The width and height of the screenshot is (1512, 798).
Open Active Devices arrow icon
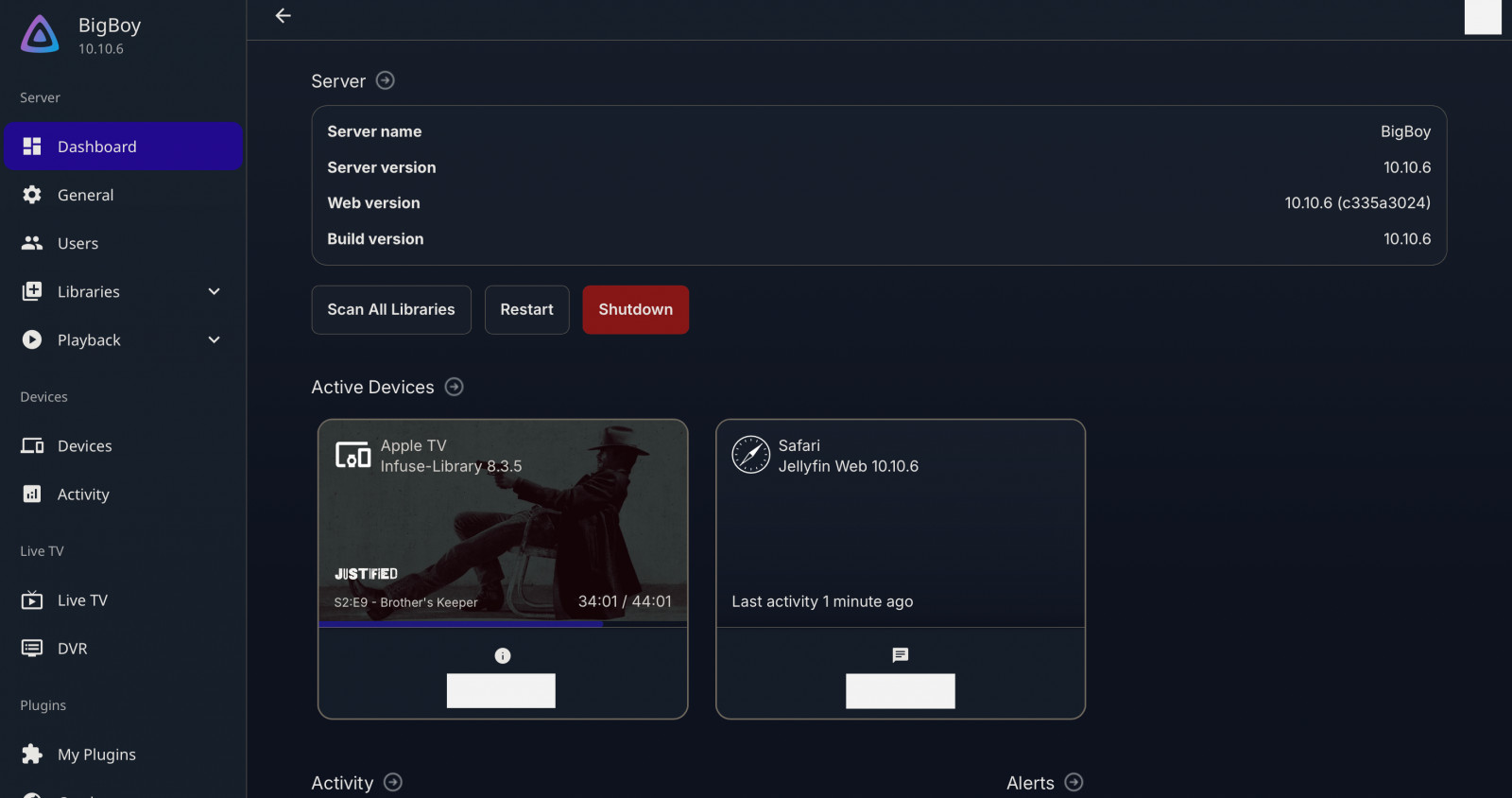pyautogui.click(x=454, y=387)
